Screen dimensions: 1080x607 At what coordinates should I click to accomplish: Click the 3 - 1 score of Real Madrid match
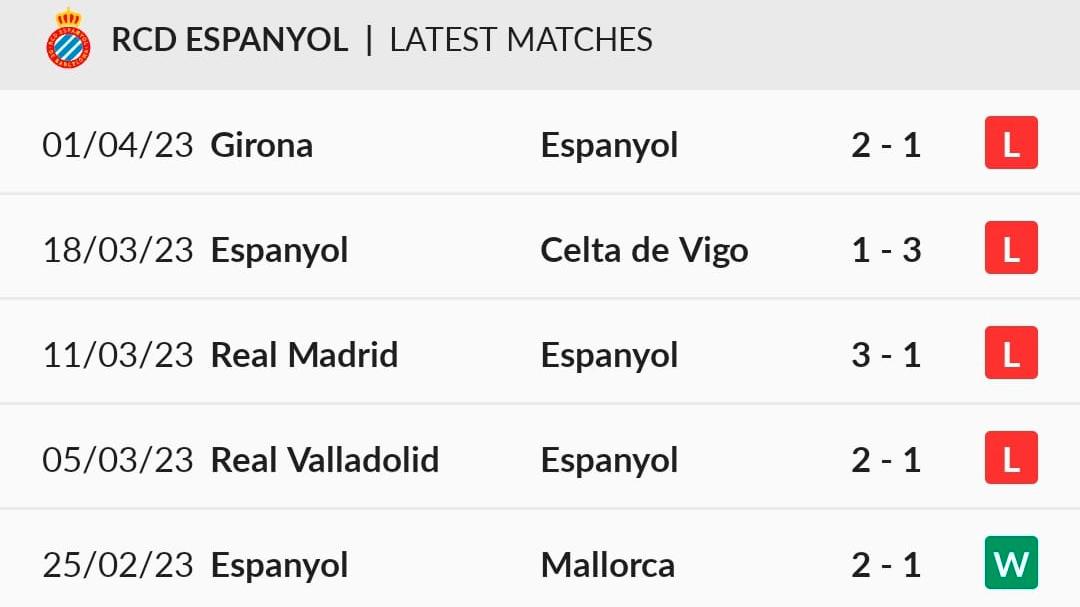click(886, 356)
